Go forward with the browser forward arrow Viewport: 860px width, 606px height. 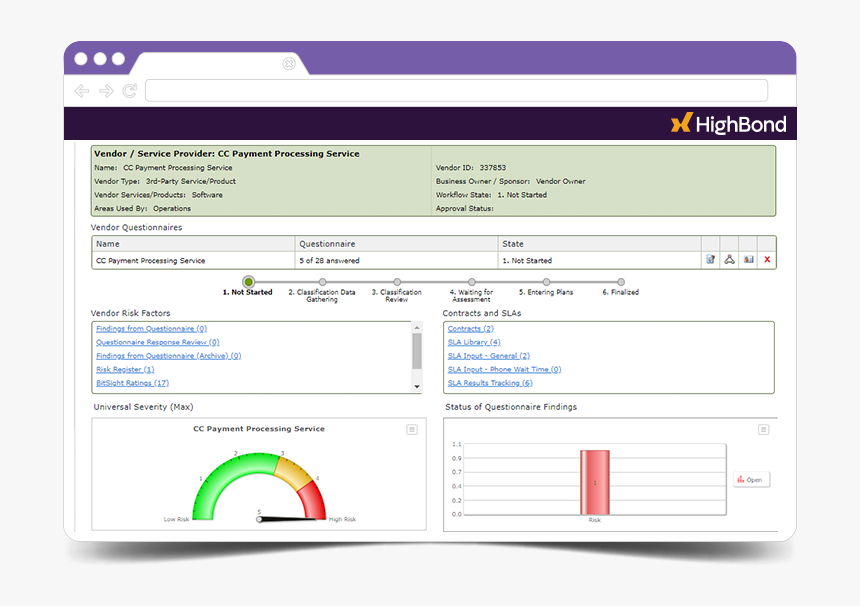pyautogui.click(x=106, y=91)
